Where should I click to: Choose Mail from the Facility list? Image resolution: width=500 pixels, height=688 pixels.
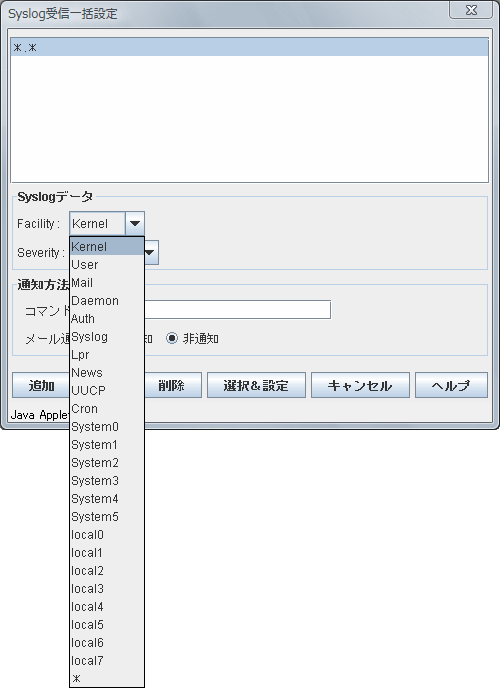point(107,283)
